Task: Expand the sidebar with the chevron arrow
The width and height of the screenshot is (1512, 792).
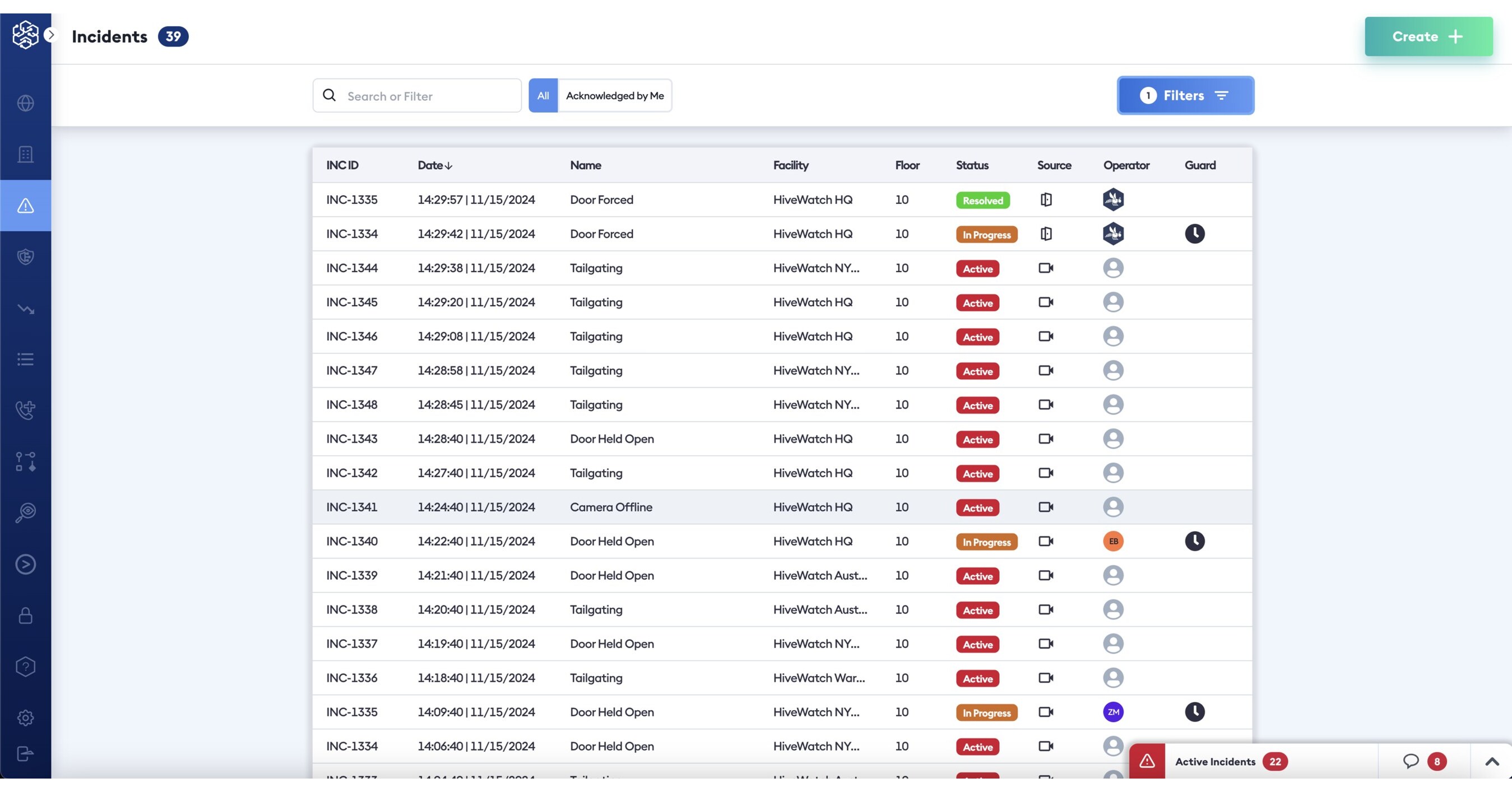Action: 51,35
